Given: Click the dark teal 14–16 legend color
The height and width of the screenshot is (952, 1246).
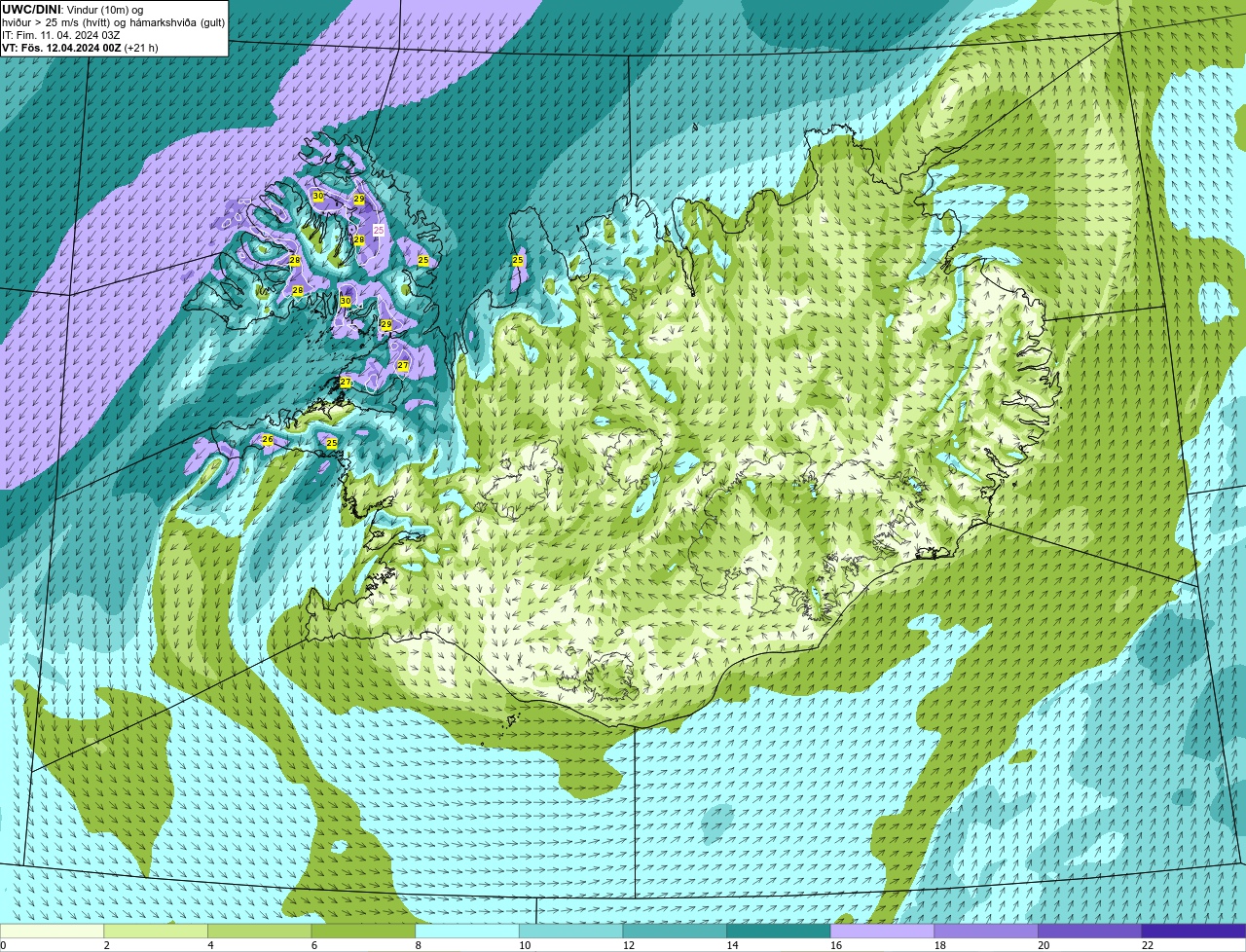Looking at the screenshot, I should tap(779, 931).
